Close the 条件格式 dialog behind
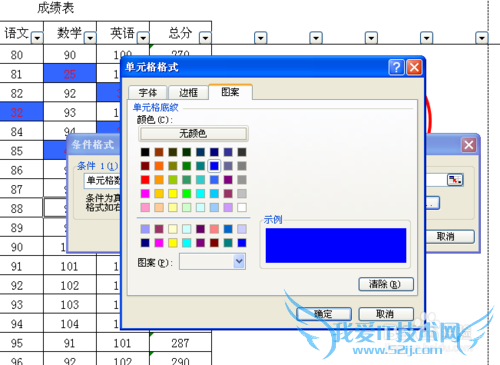This screenshot has height=365, width=500. 469,145
